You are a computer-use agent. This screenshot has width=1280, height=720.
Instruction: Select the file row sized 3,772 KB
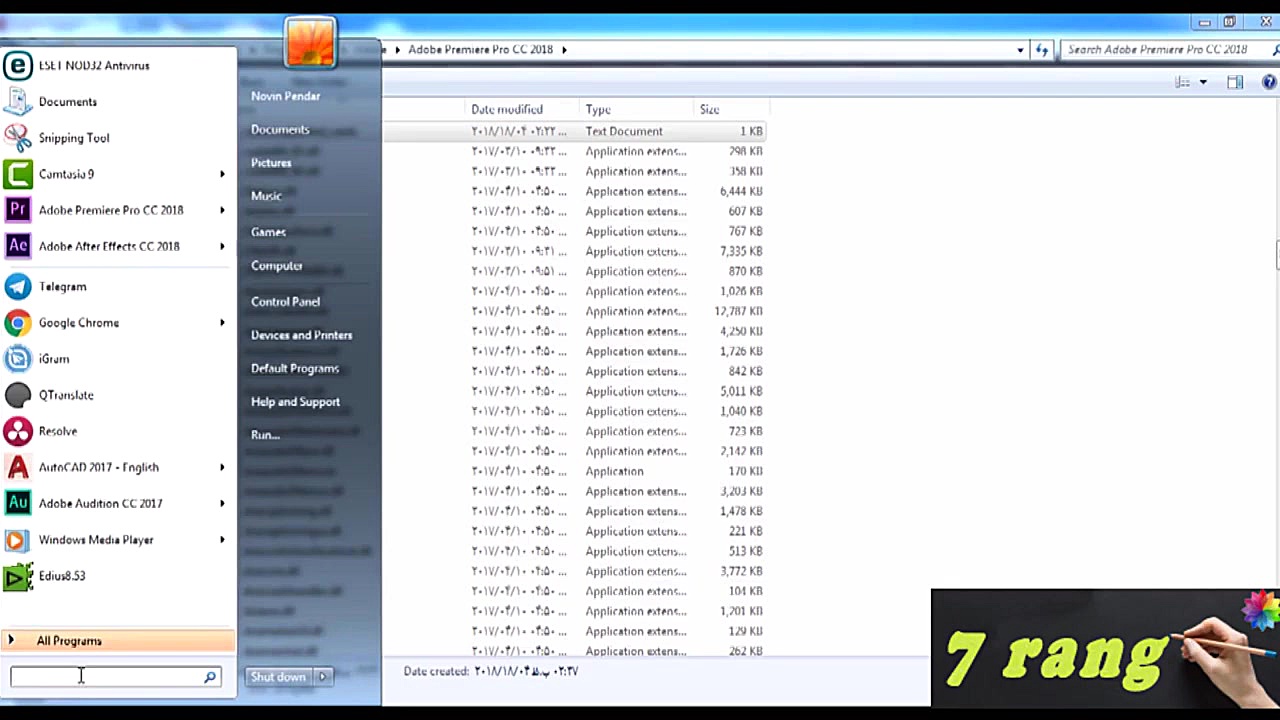[x=575, y=571]
